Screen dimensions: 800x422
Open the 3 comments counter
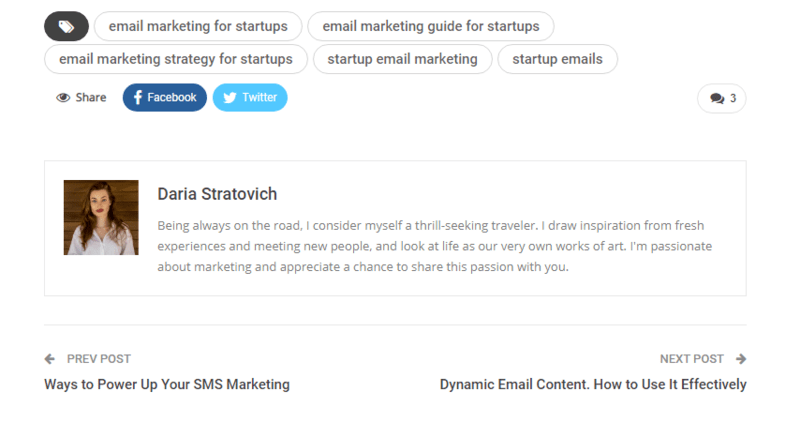point(722,99)
